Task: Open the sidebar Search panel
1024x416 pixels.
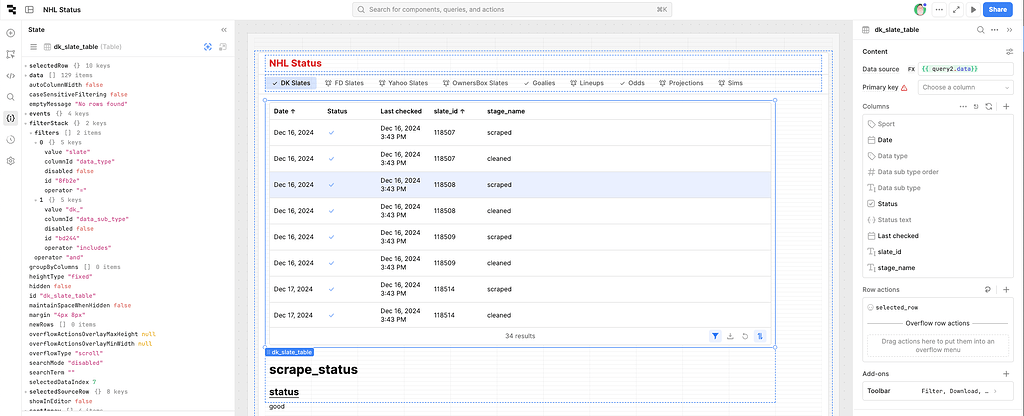Action: click(10, 97)
